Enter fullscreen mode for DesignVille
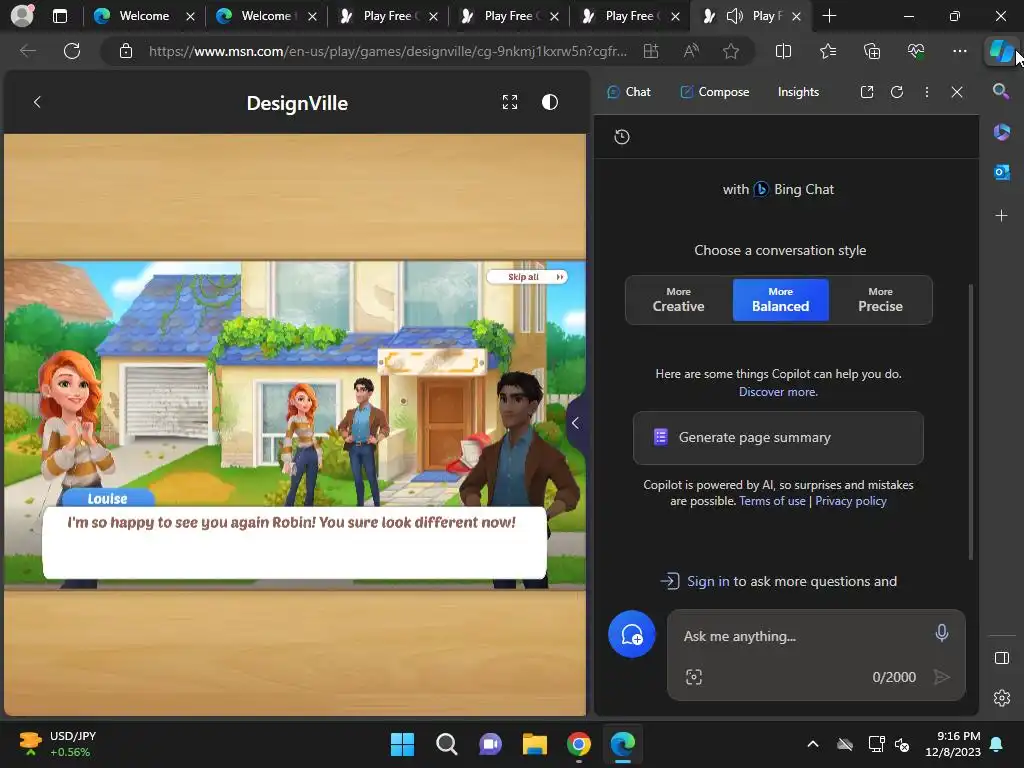 (510, 102)
